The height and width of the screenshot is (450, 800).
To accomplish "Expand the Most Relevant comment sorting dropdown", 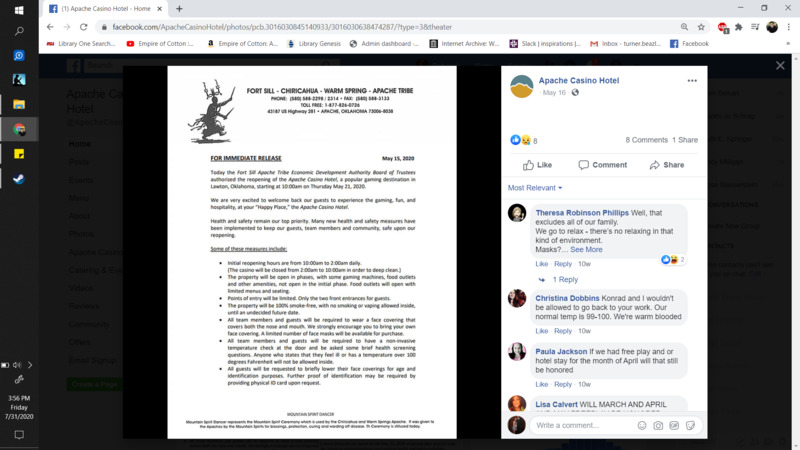I will 535,188.
